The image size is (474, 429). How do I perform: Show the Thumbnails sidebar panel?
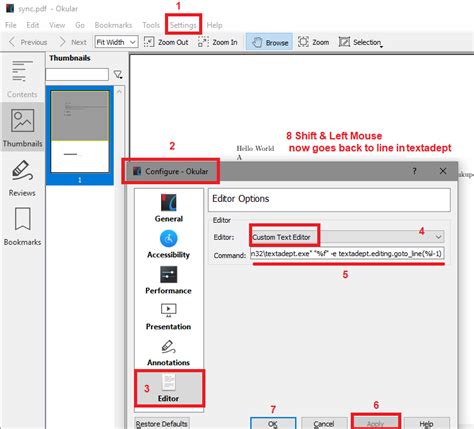tap(23, 128)
